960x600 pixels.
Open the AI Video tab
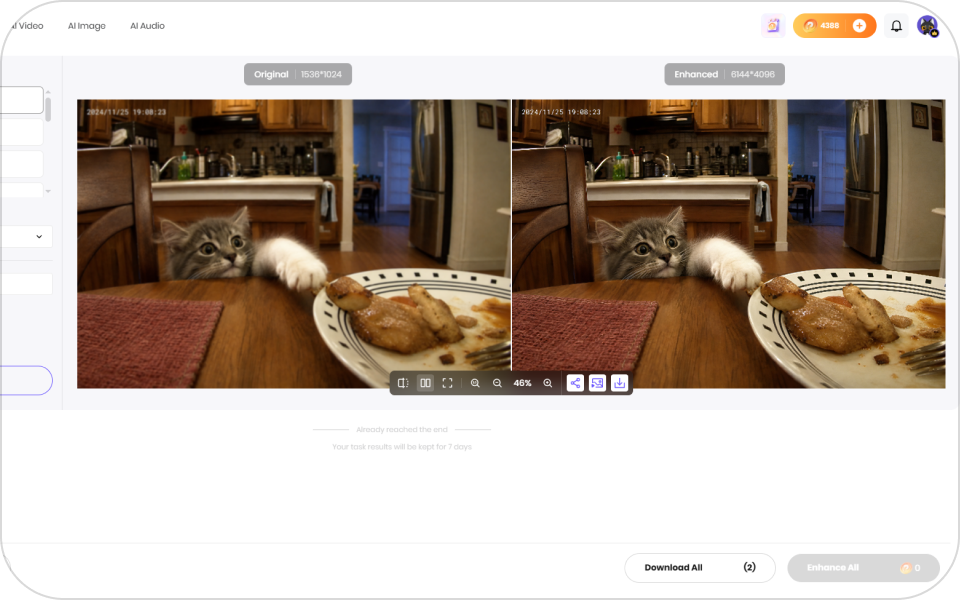27,26
